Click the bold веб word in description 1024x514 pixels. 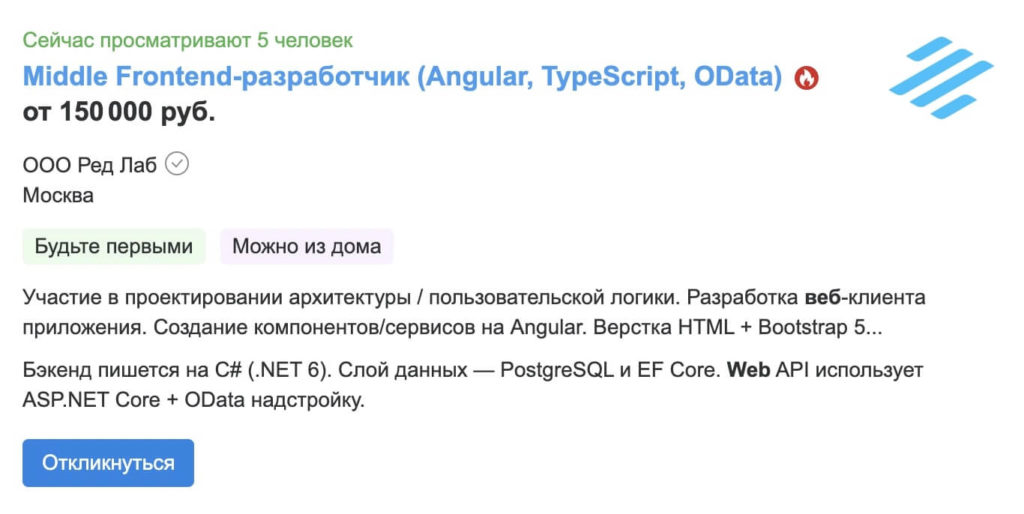[x=823, y=298]
